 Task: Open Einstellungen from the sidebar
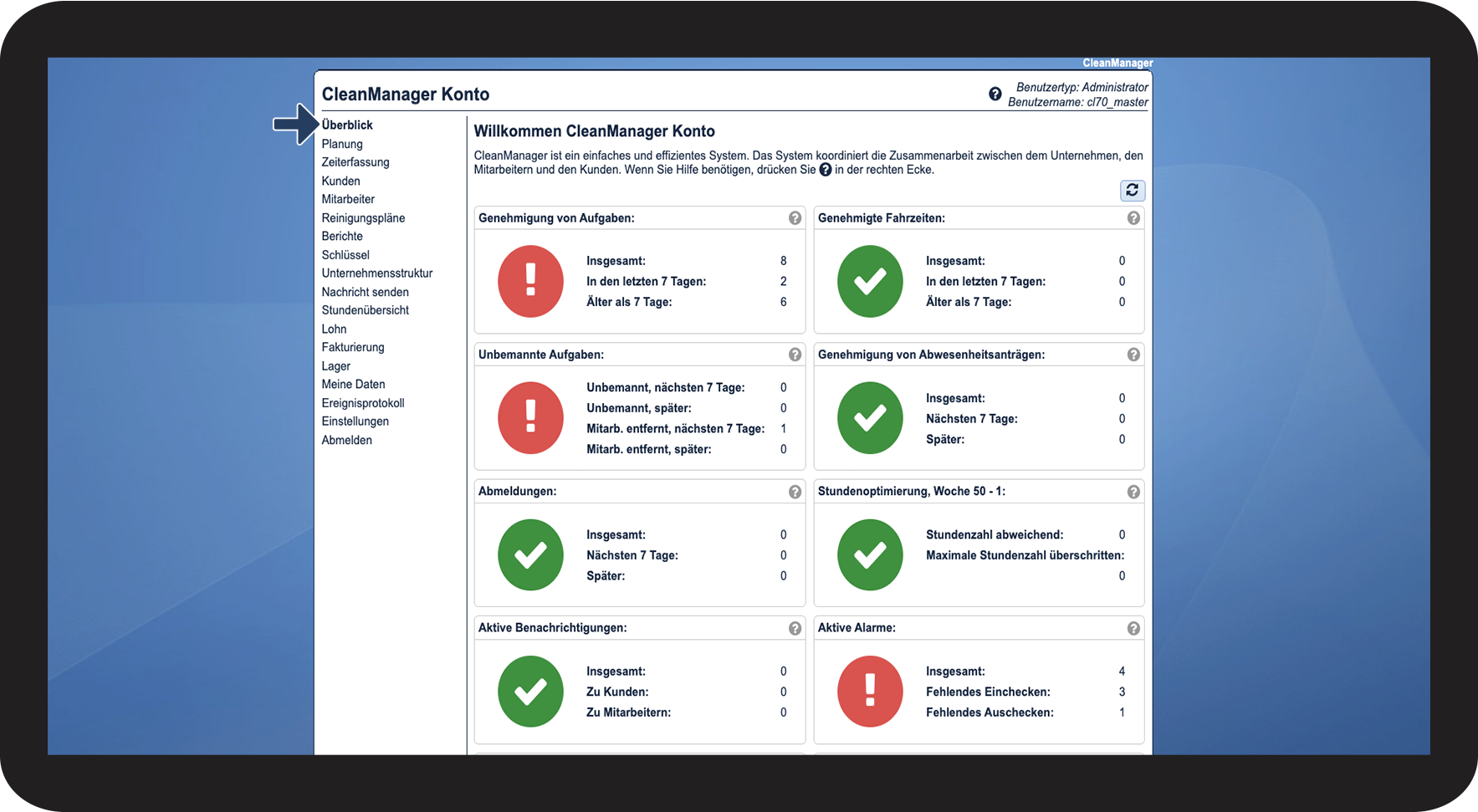pos(355,421)
